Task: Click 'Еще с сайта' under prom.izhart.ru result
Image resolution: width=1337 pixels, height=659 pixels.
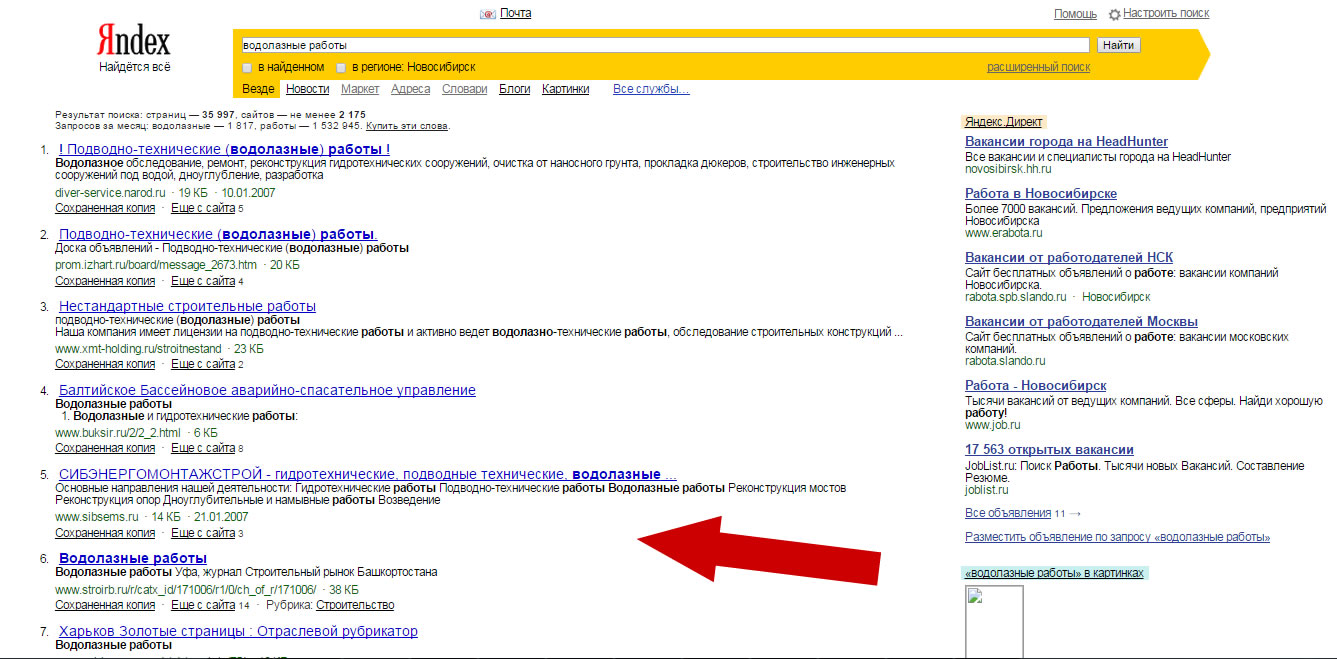Action: 203,281
